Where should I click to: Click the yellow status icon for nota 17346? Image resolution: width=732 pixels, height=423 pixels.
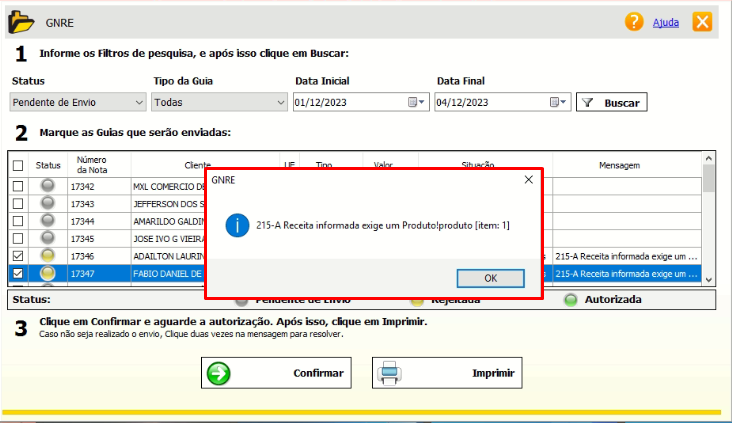47,256
